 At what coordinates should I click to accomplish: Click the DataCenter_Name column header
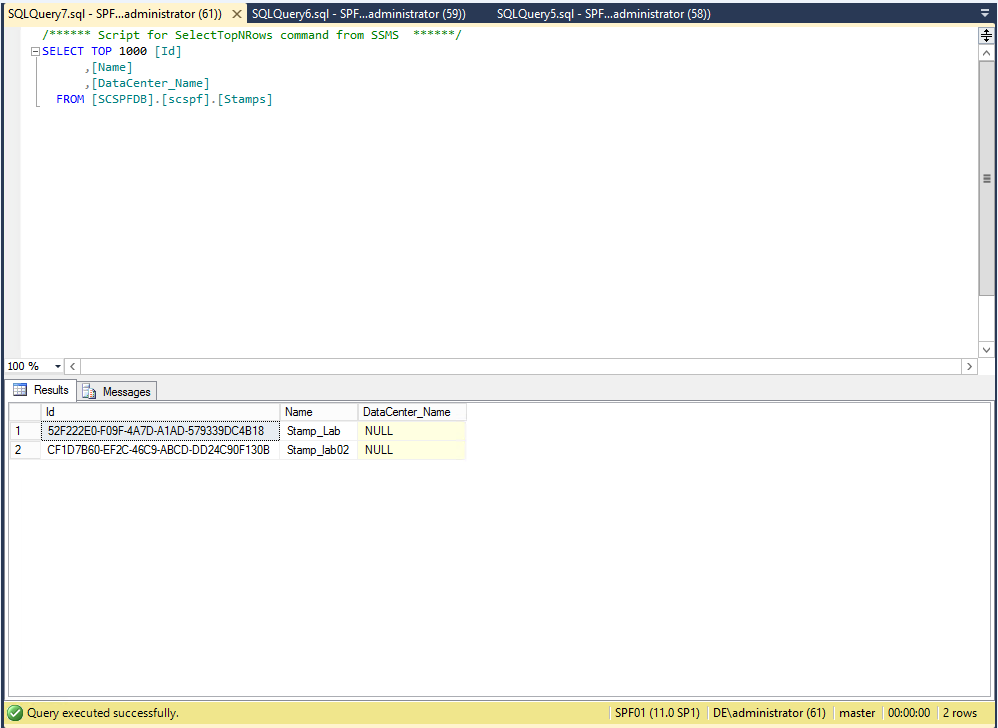point(411,412)
